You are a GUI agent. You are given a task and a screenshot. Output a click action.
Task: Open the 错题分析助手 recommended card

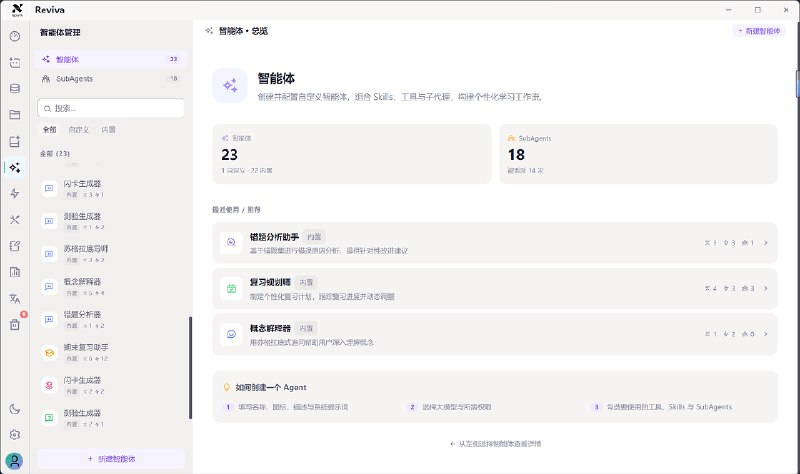click(495, 243)
